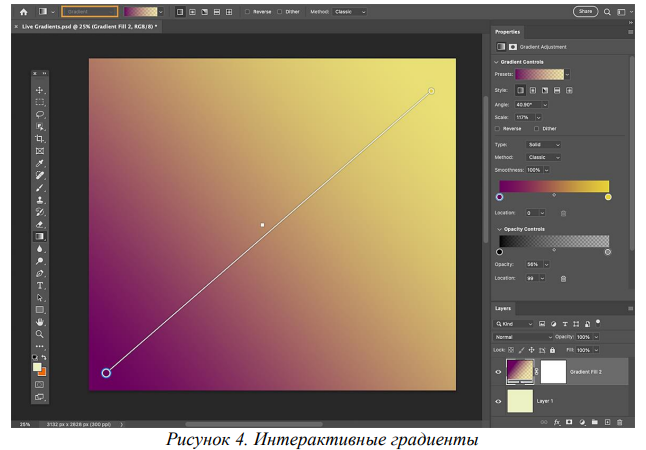
Task: Select the purple color stop
Action: [x=499, y=197]
